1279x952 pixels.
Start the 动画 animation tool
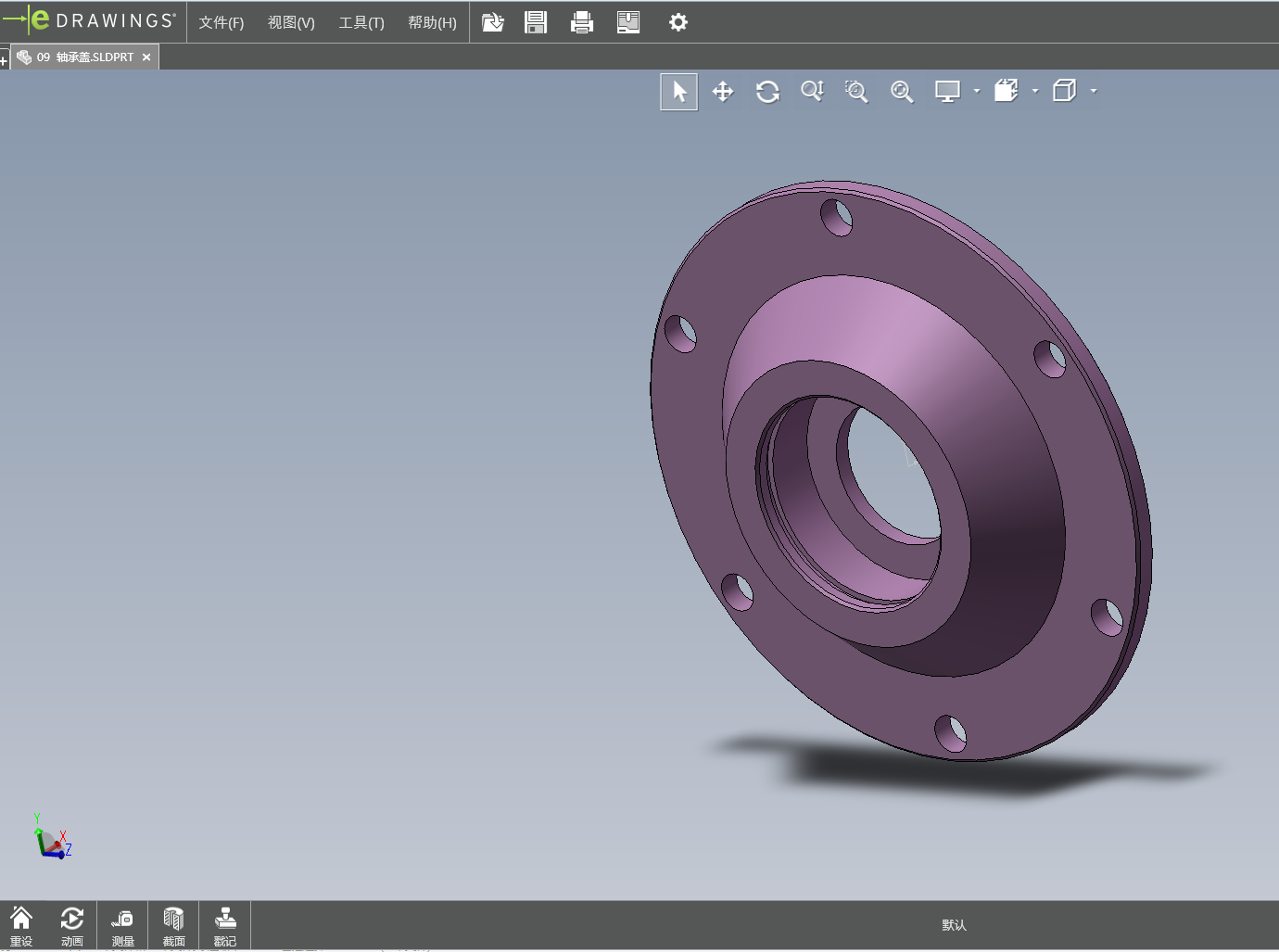click(x=72, y=926)
